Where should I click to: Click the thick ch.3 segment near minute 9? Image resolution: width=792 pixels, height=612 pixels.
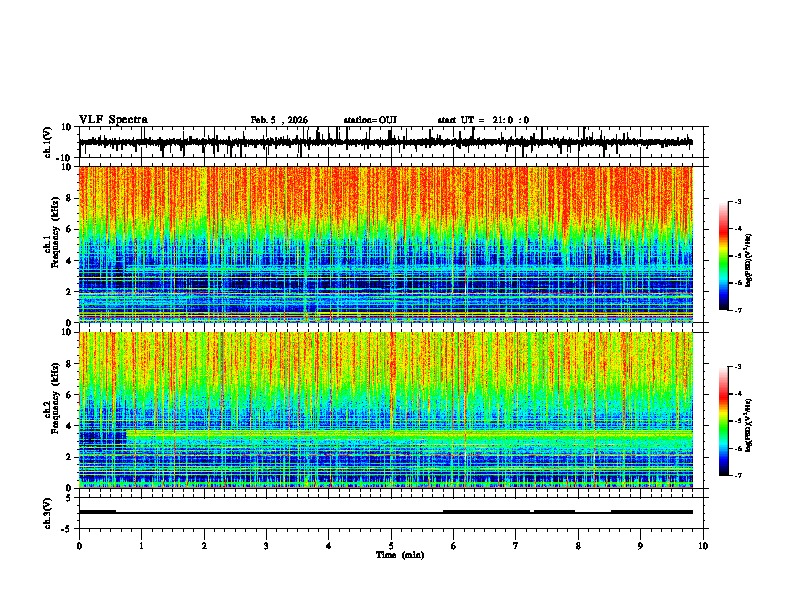(x=652, y=512)
